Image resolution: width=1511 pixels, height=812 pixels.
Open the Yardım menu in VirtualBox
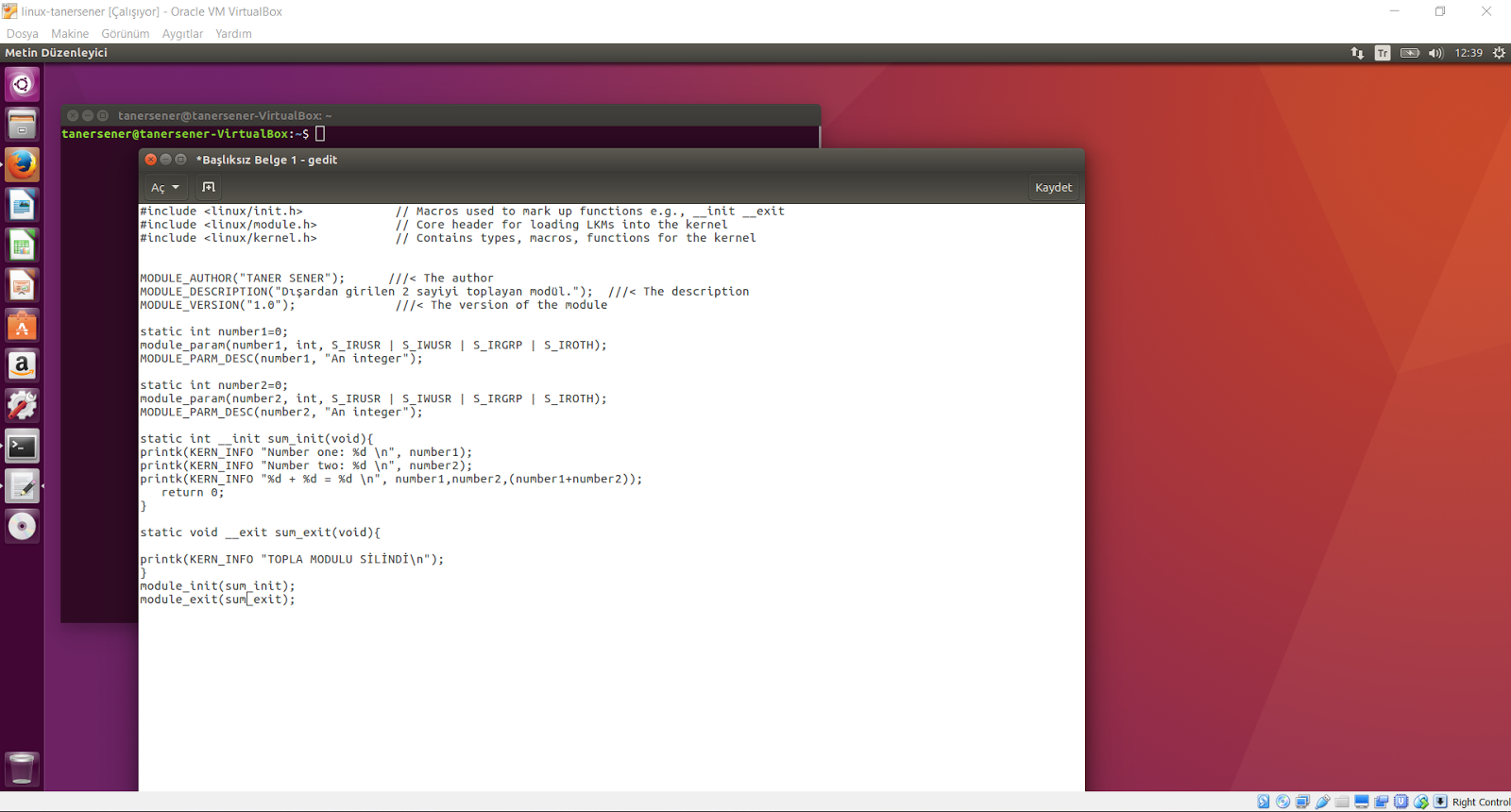click(233, 33)
